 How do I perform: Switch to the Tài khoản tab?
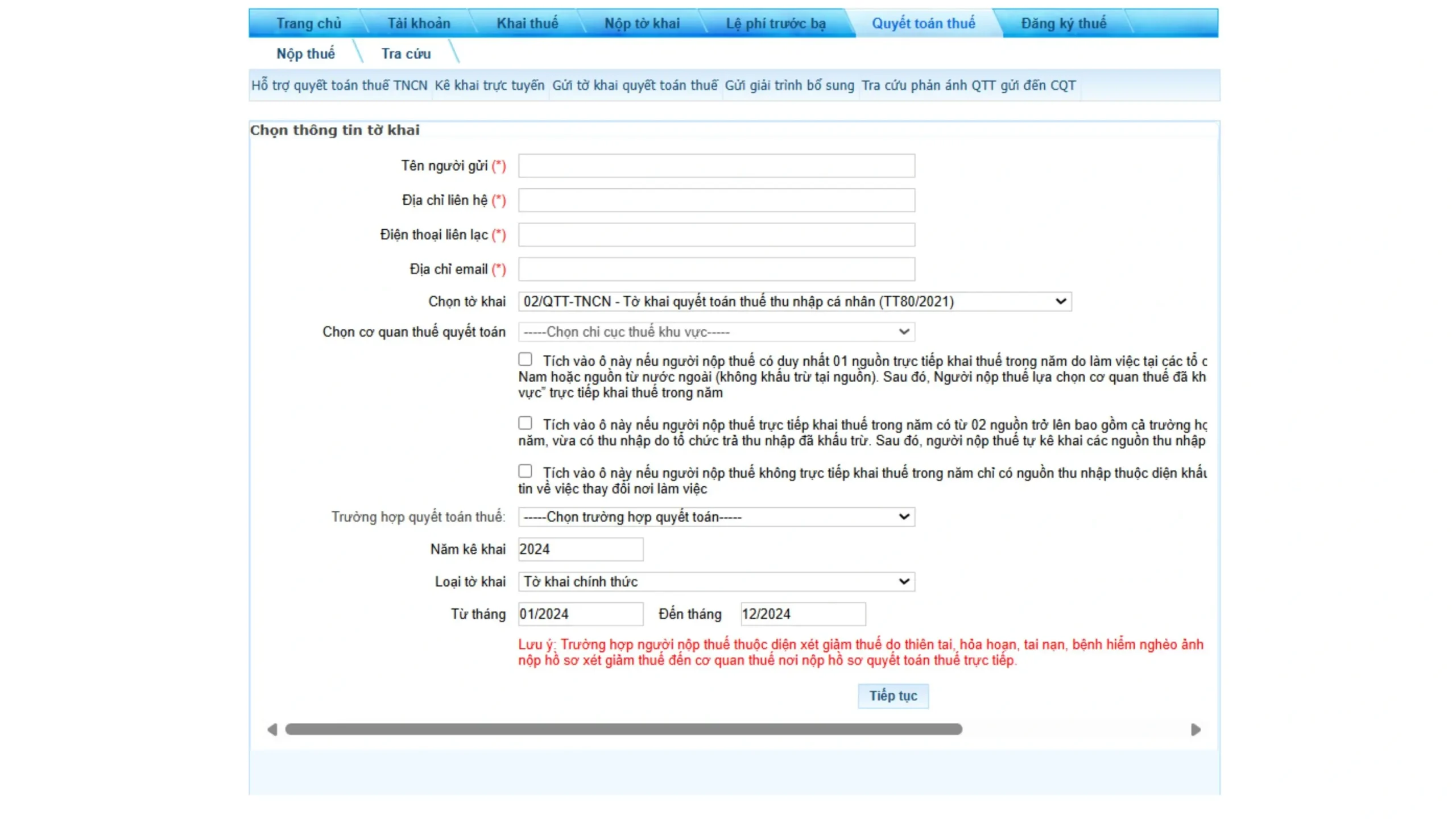419,23
